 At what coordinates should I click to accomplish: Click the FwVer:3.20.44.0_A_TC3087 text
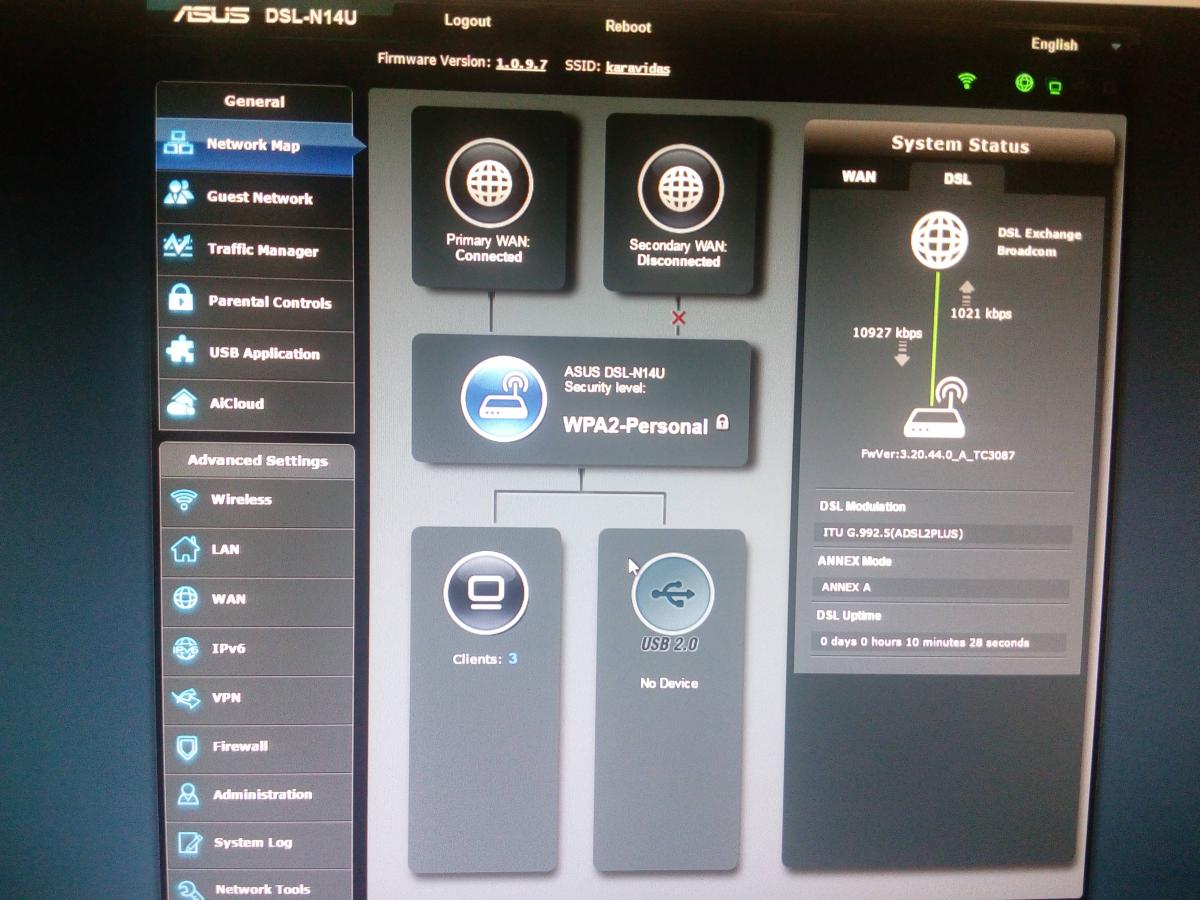[939, 455]
